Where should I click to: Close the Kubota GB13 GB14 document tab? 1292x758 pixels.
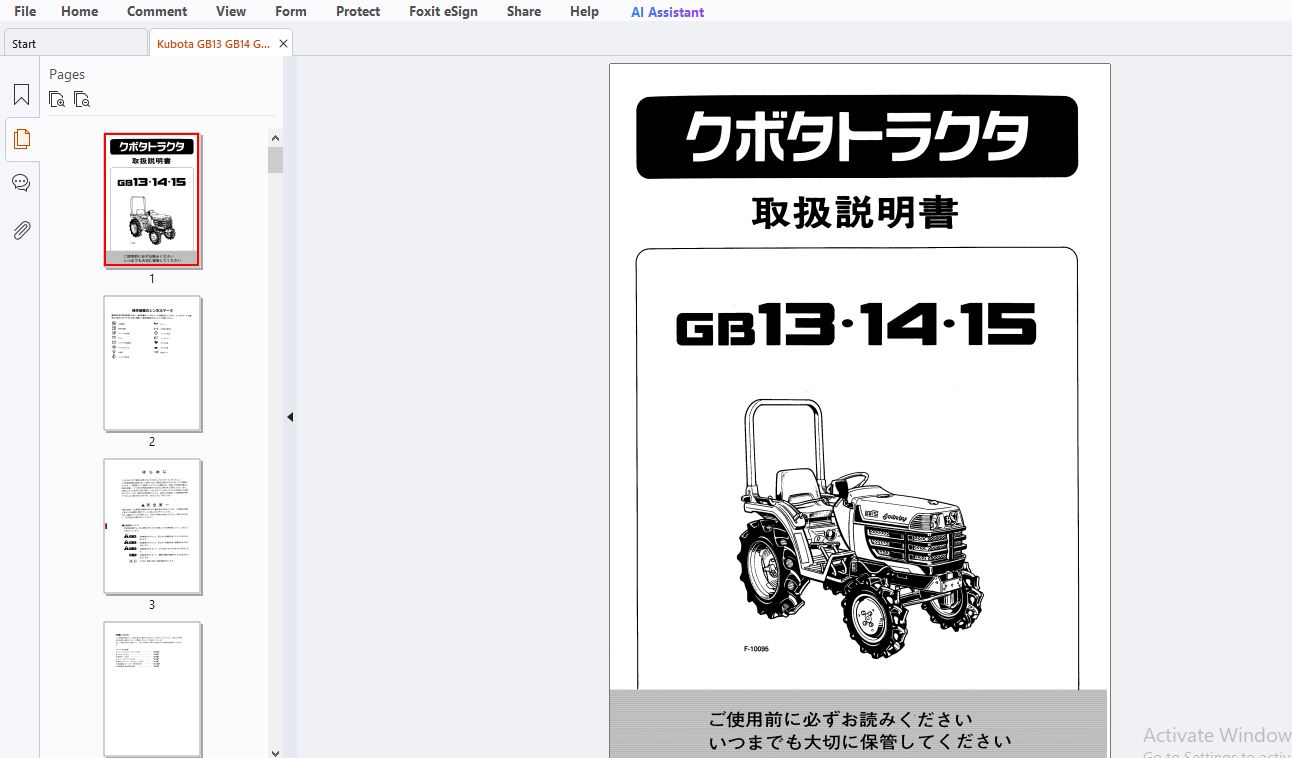tap(284, 44)
